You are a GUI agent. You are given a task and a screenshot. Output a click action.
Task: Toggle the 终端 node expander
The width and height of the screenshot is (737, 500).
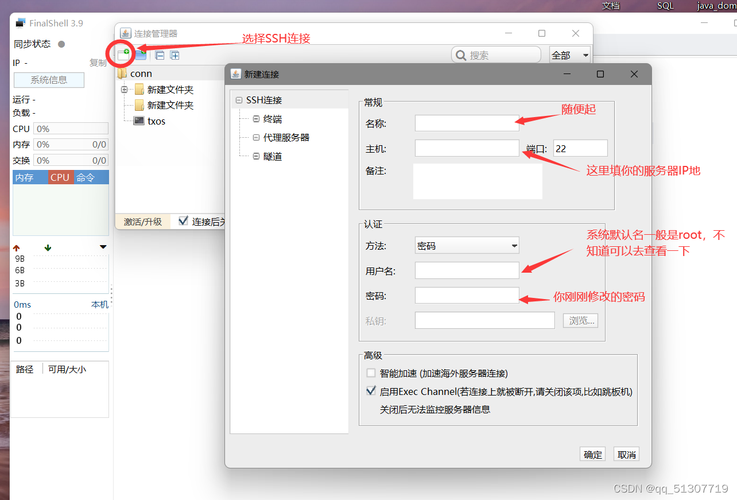[x=256, y=119]
